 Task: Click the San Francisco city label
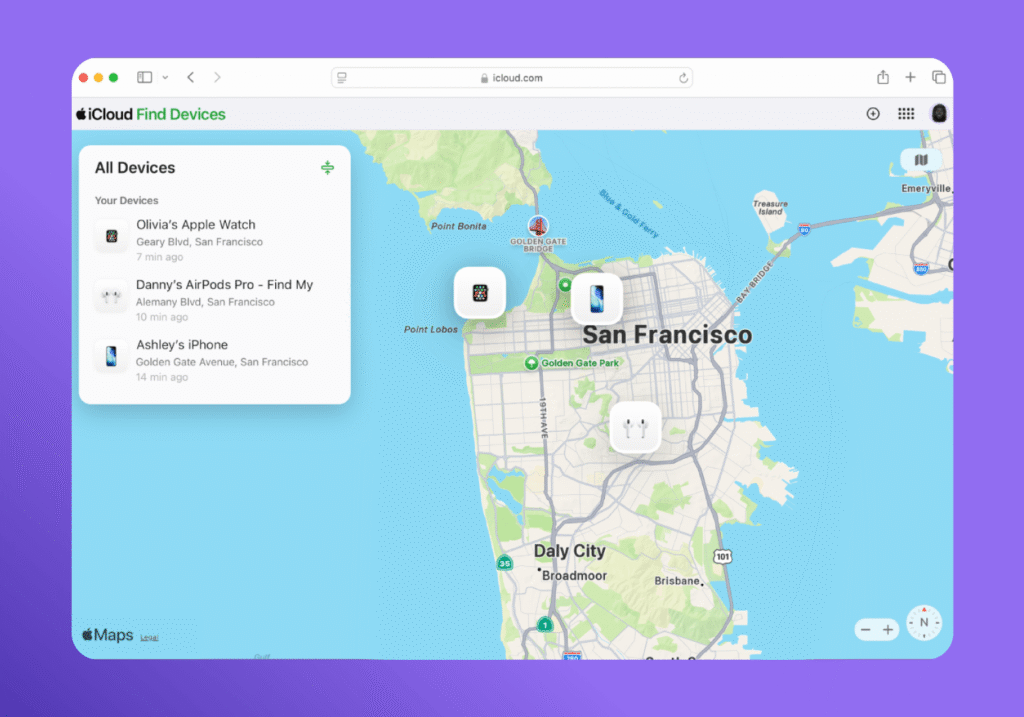[x=667, y=335]
